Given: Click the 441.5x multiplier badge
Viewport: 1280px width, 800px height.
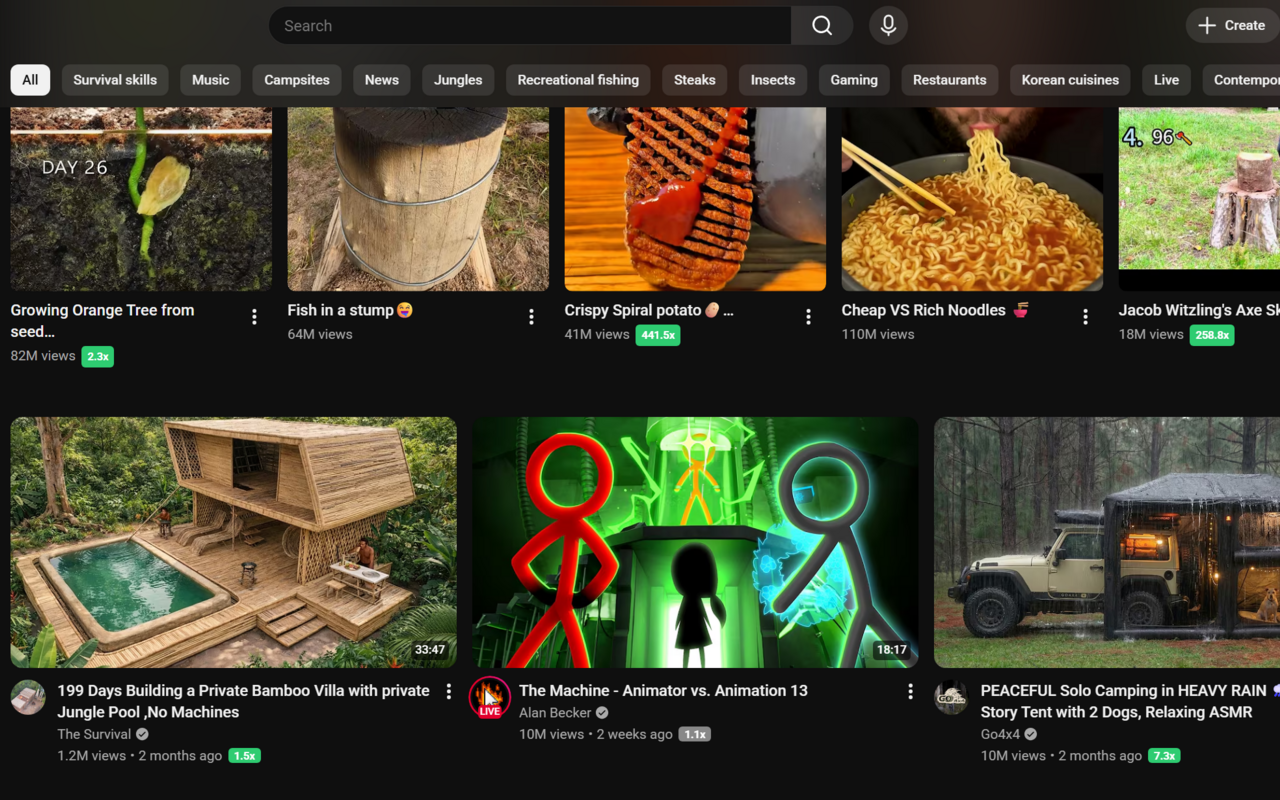Looking at the screenshot, I should [658, 335].
